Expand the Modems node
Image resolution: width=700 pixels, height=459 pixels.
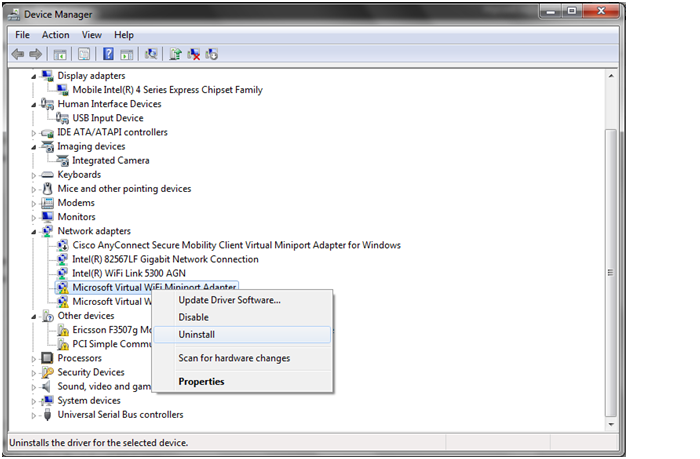(33, 204)
